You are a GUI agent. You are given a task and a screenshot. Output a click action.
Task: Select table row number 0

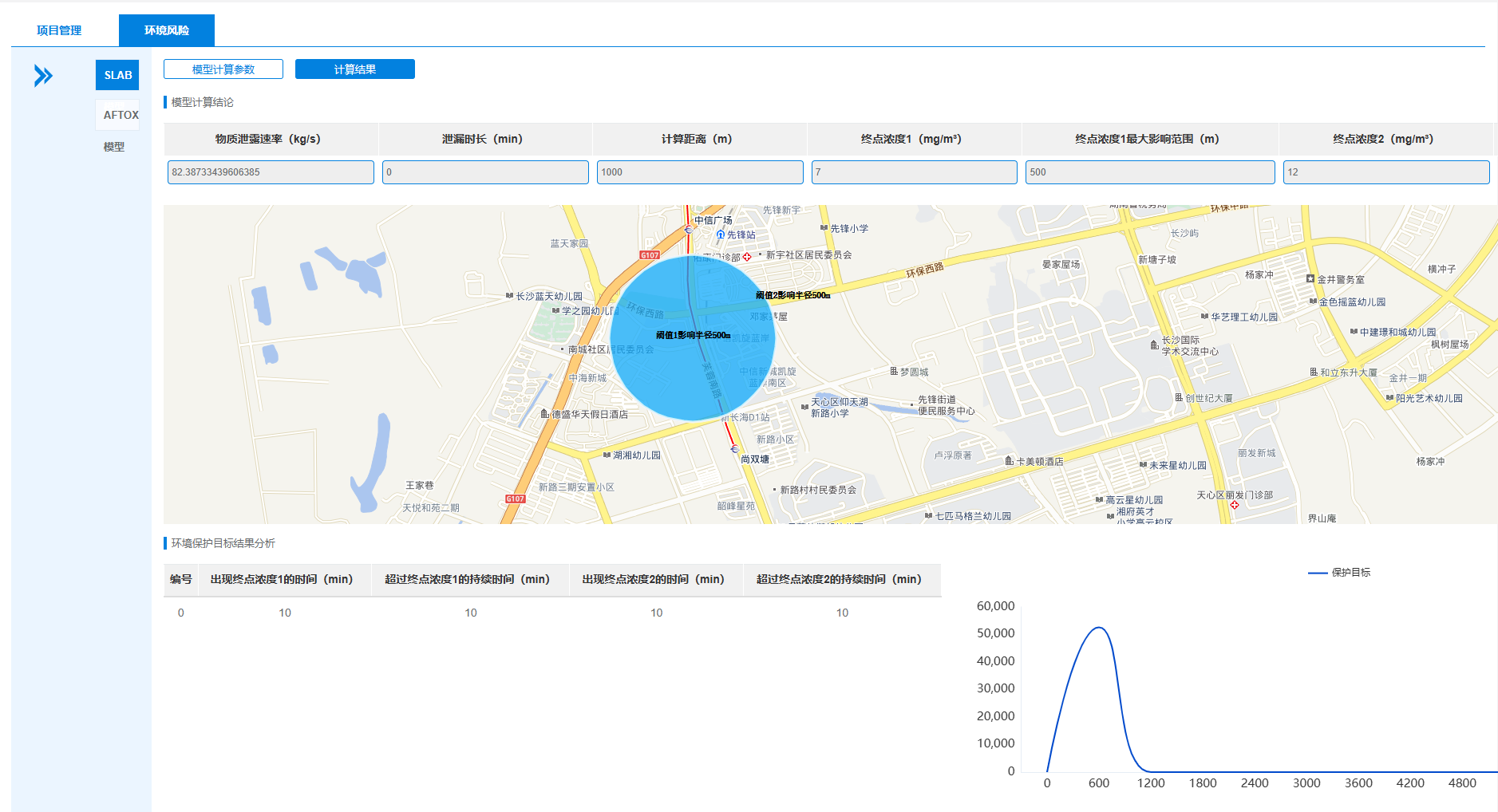[181, 613]
